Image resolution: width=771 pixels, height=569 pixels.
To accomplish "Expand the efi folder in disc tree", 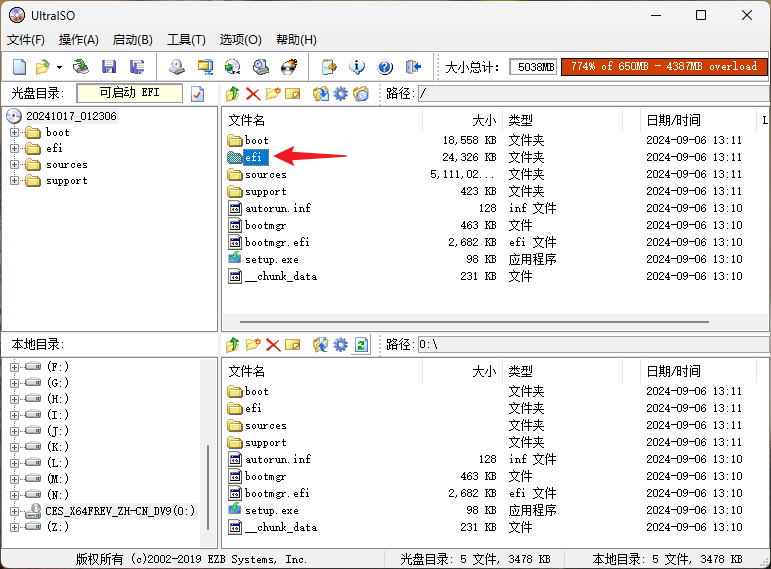I will coord(14,149).
